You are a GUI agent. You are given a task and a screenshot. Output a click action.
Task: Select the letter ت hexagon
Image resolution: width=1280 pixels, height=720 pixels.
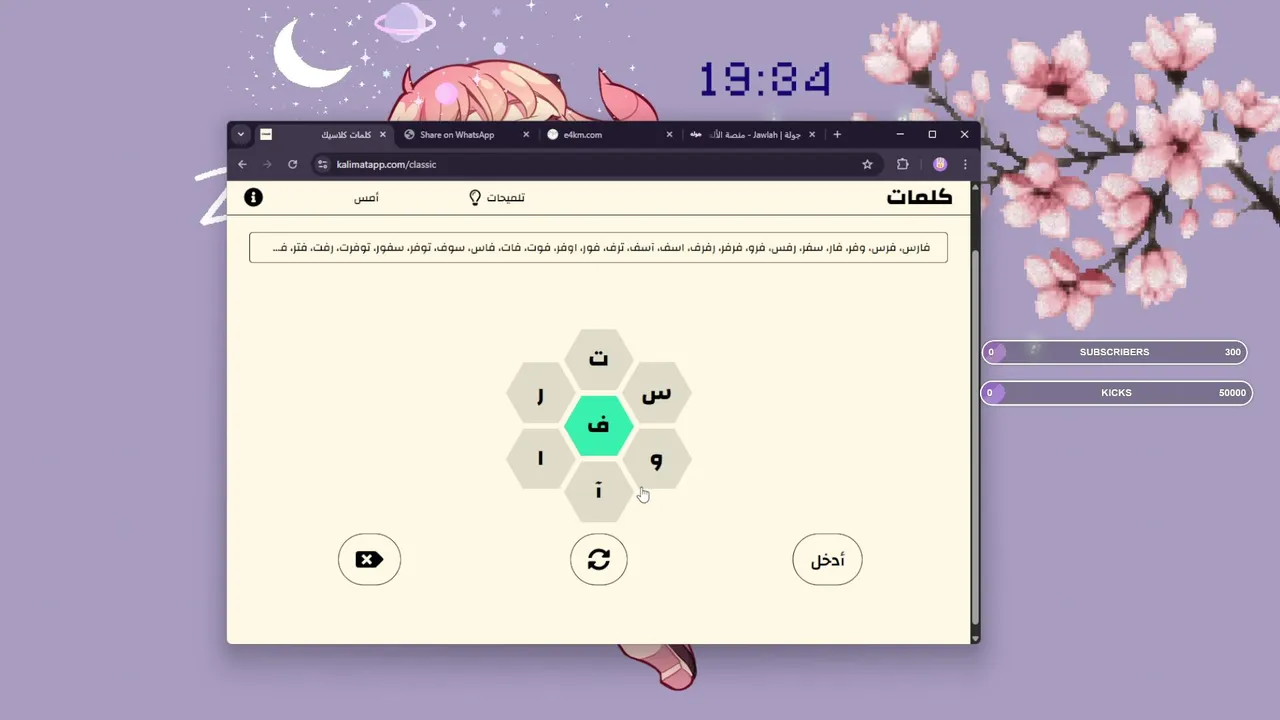coord(598,359)
